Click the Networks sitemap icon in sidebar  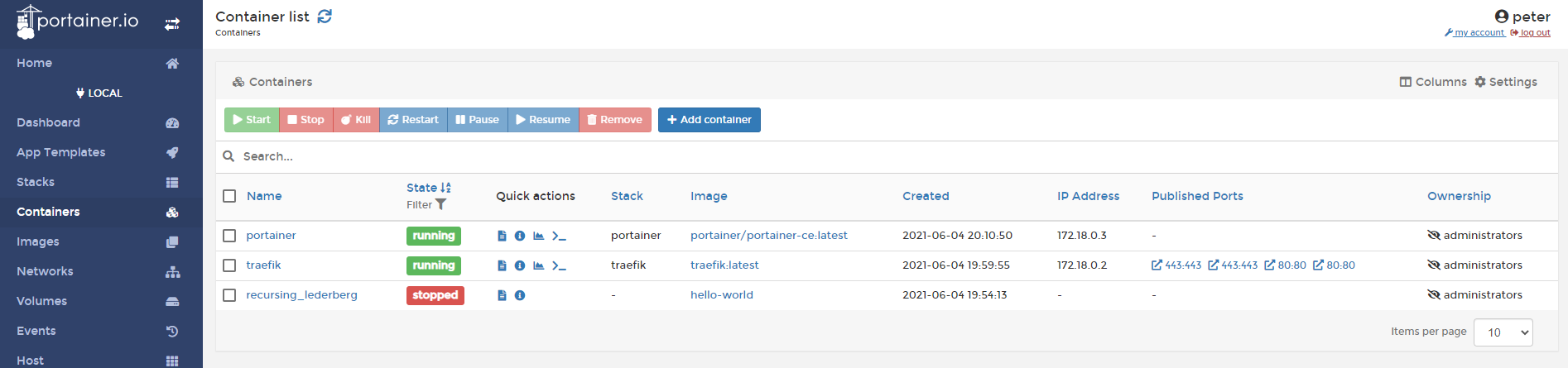point(172,272)
